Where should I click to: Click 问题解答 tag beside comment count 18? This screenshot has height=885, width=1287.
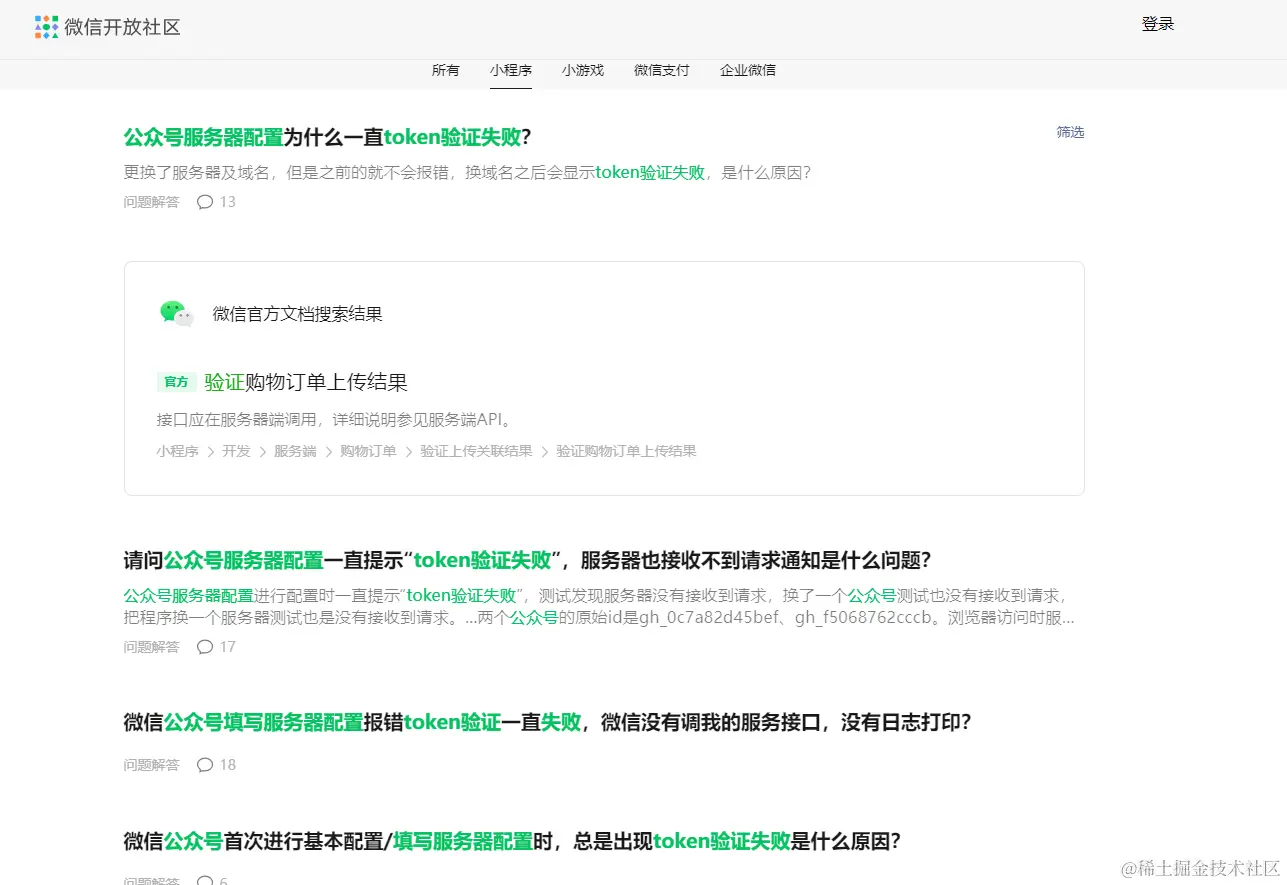click(152, 765)
